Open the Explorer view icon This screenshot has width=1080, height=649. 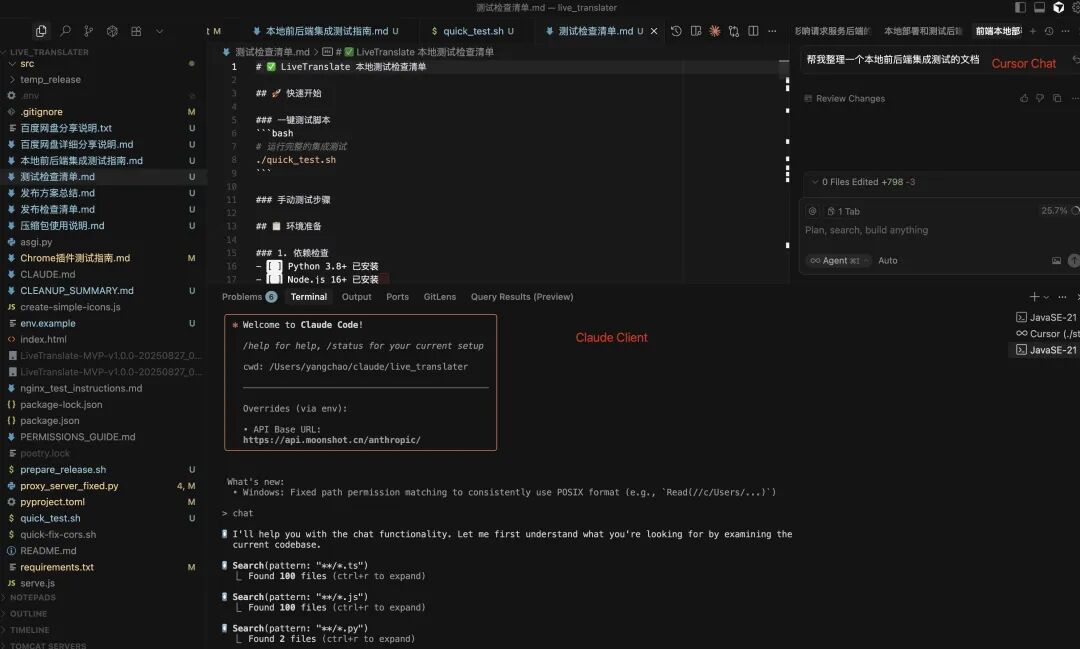point(41,31)
